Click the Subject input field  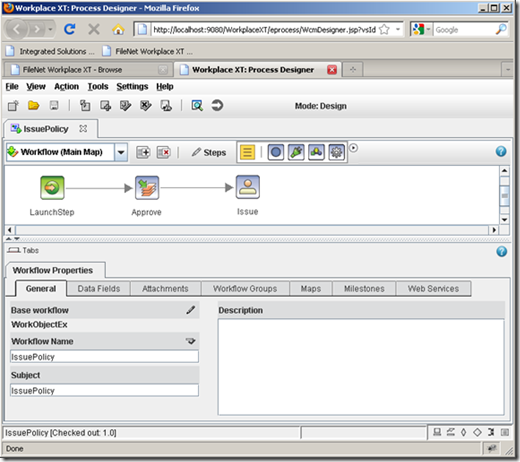104,390
